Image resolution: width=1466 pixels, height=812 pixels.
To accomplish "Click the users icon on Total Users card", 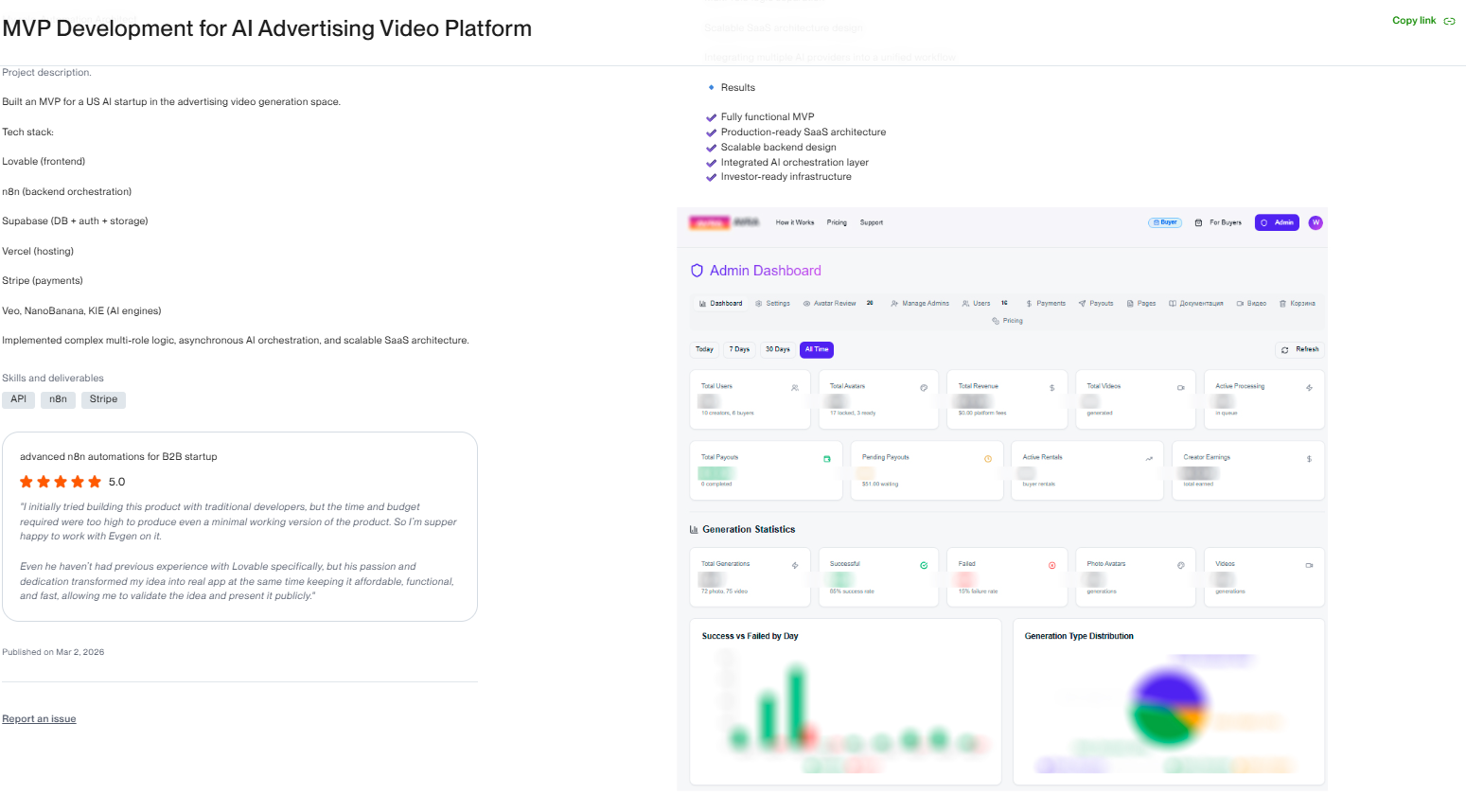I will 795,387.
